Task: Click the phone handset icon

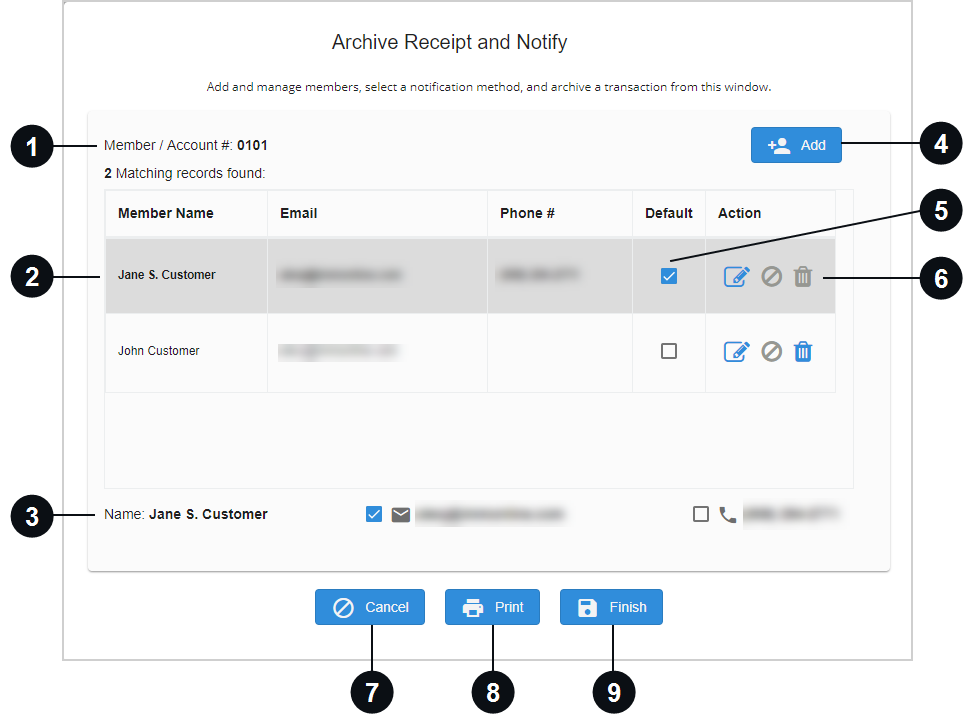Action: pos(727,514)
